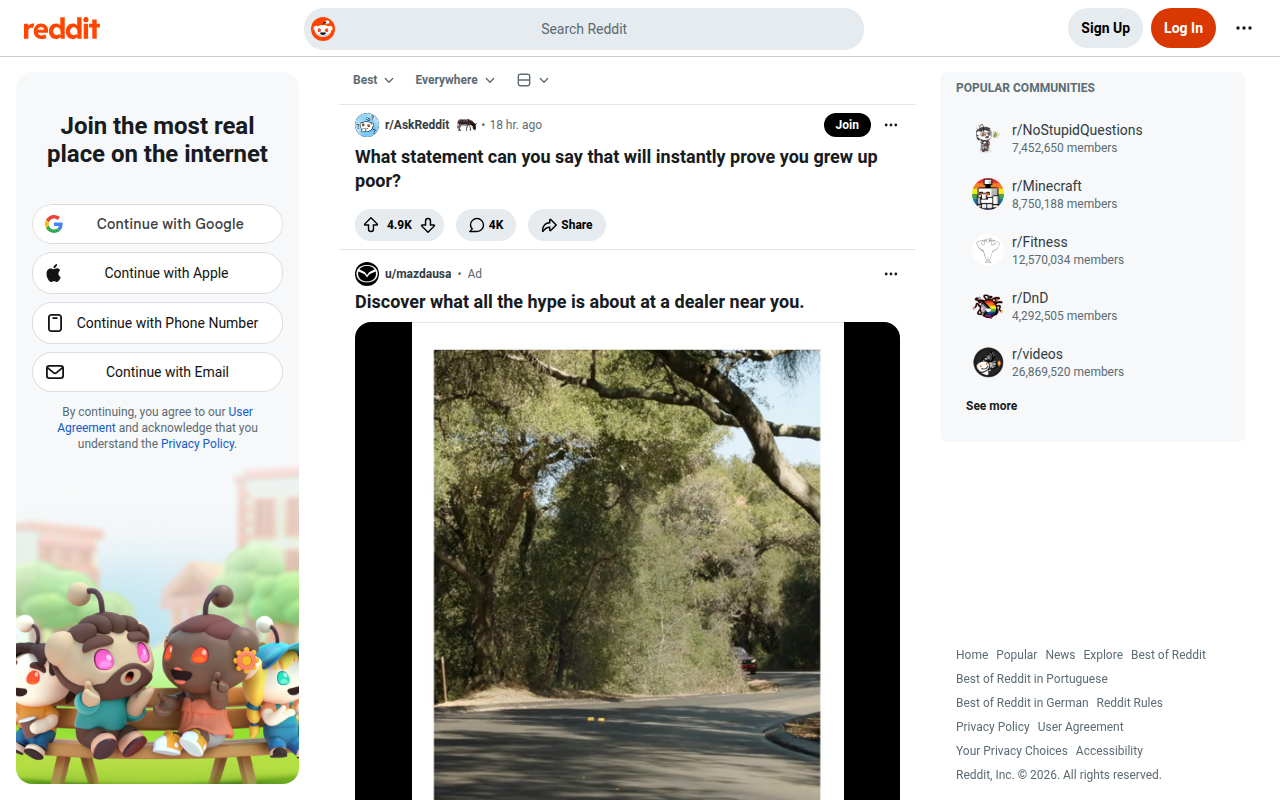Screen dimensions: 1280x800
Task: Upvote the AskReddit post
Action: pos(371,225)
